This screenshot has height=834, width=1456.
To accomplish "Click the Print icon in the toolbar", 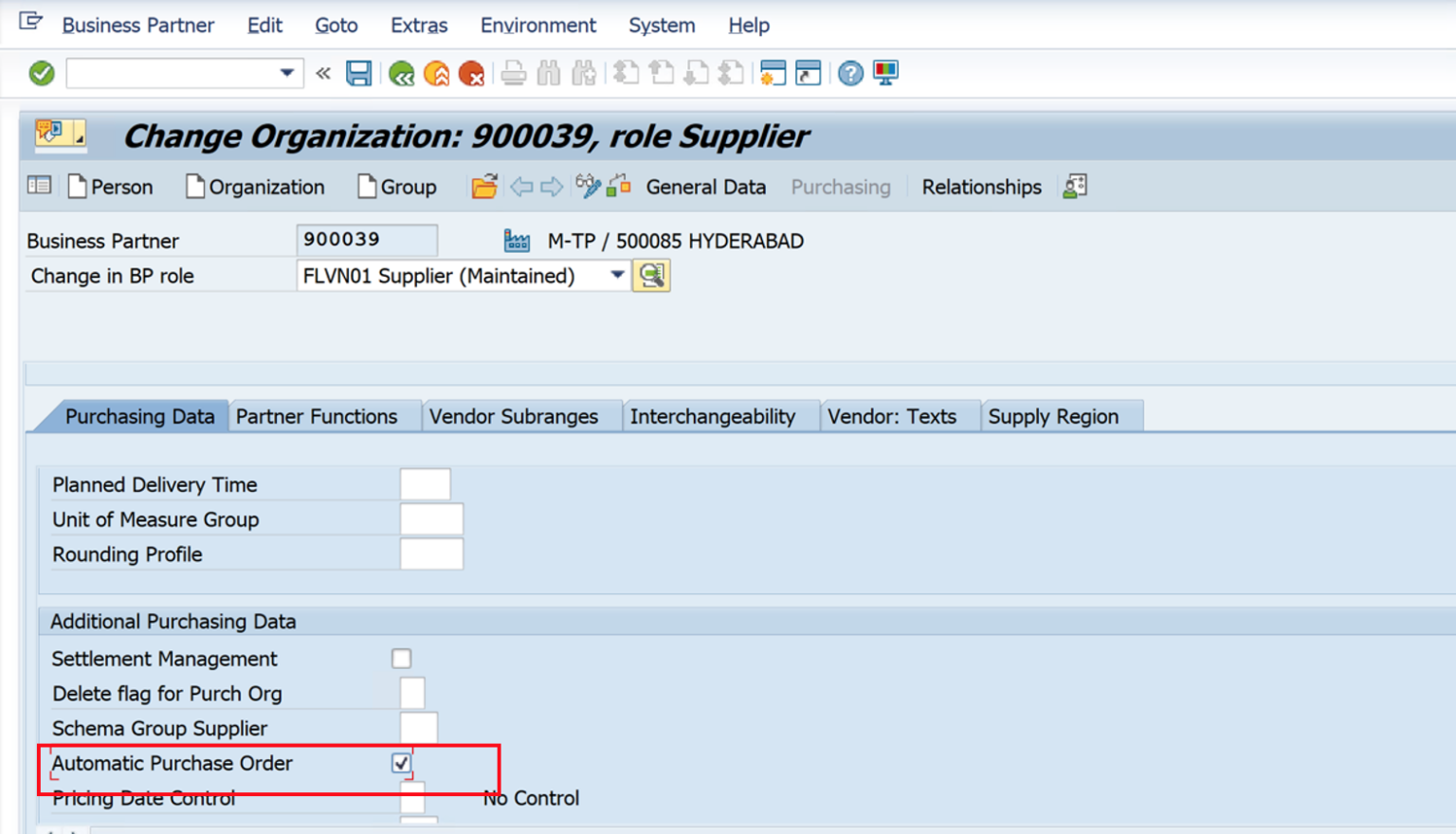I will coord(513,73).
